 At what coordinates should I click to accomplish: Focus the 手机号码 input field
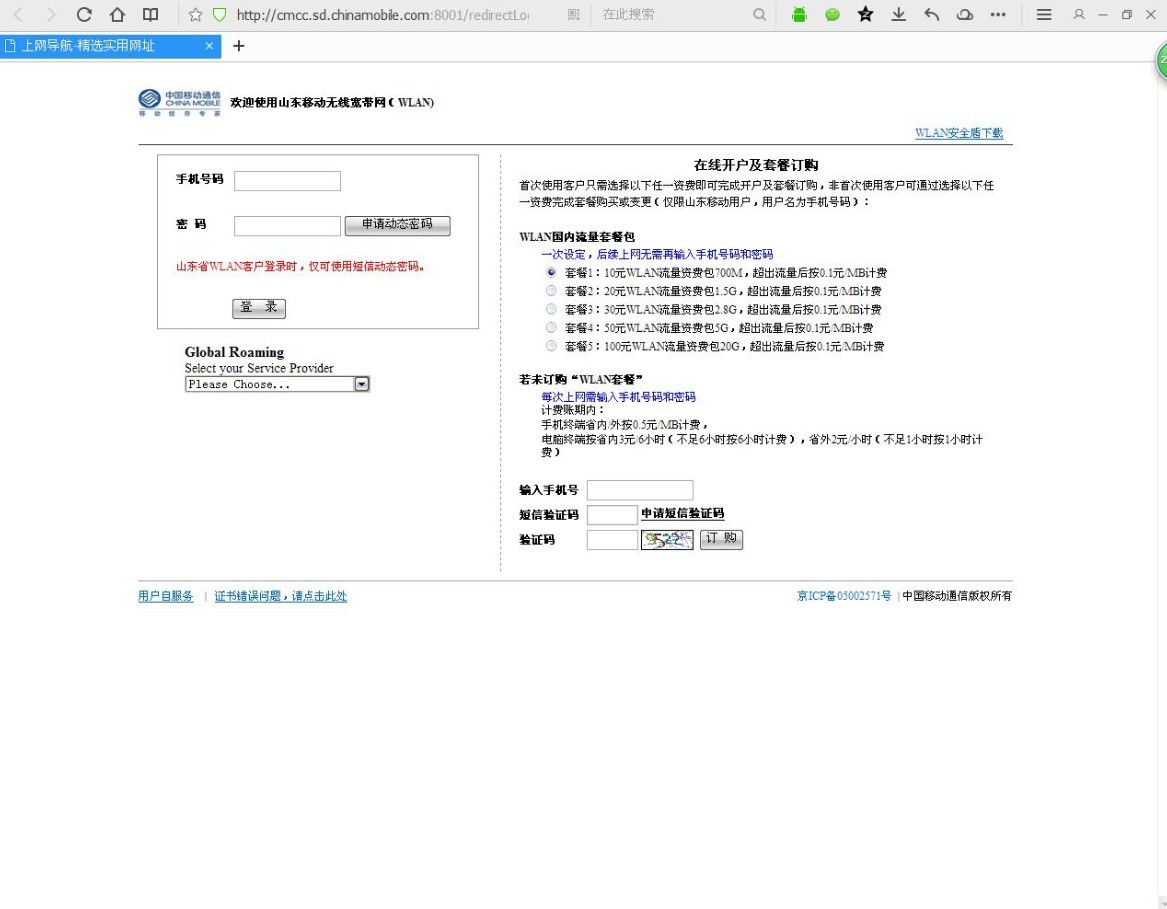[287, 181]
